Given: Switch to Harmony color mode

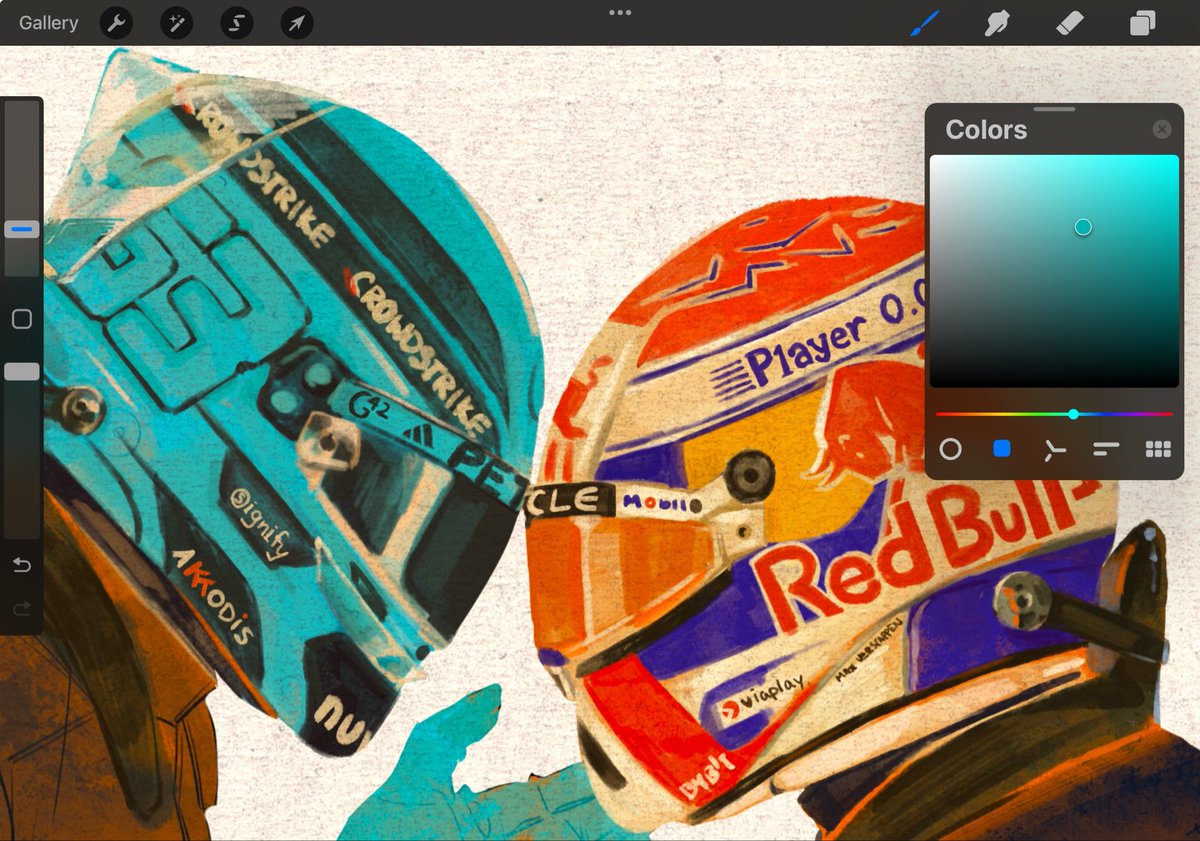Looking at the screenshot, I should [x=1054, y=450].
